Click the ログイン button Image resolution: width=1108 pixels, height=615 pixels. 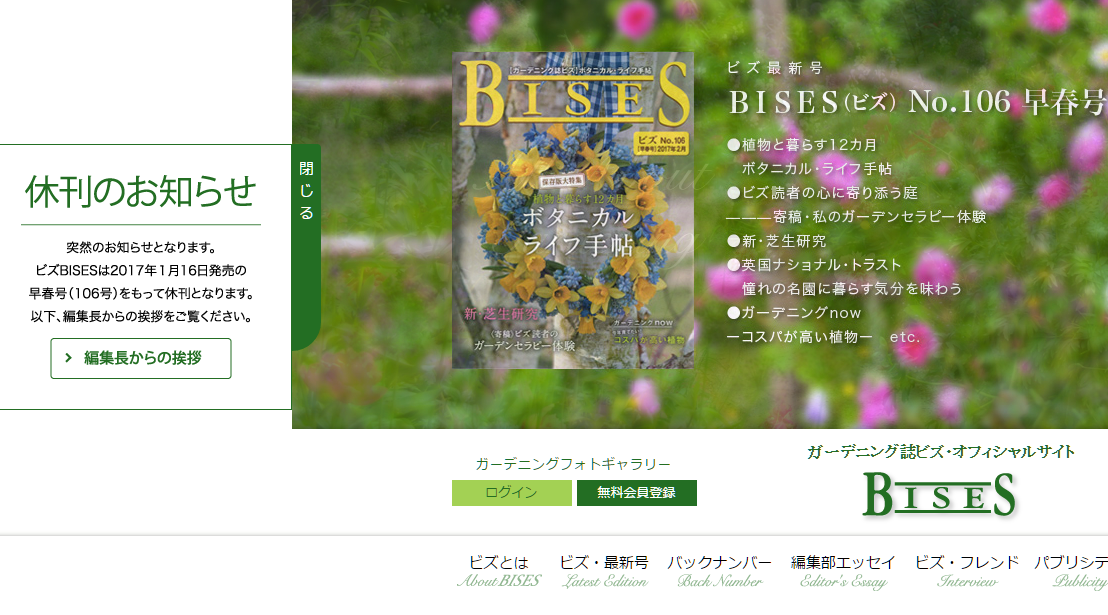(x=512, y=493)
